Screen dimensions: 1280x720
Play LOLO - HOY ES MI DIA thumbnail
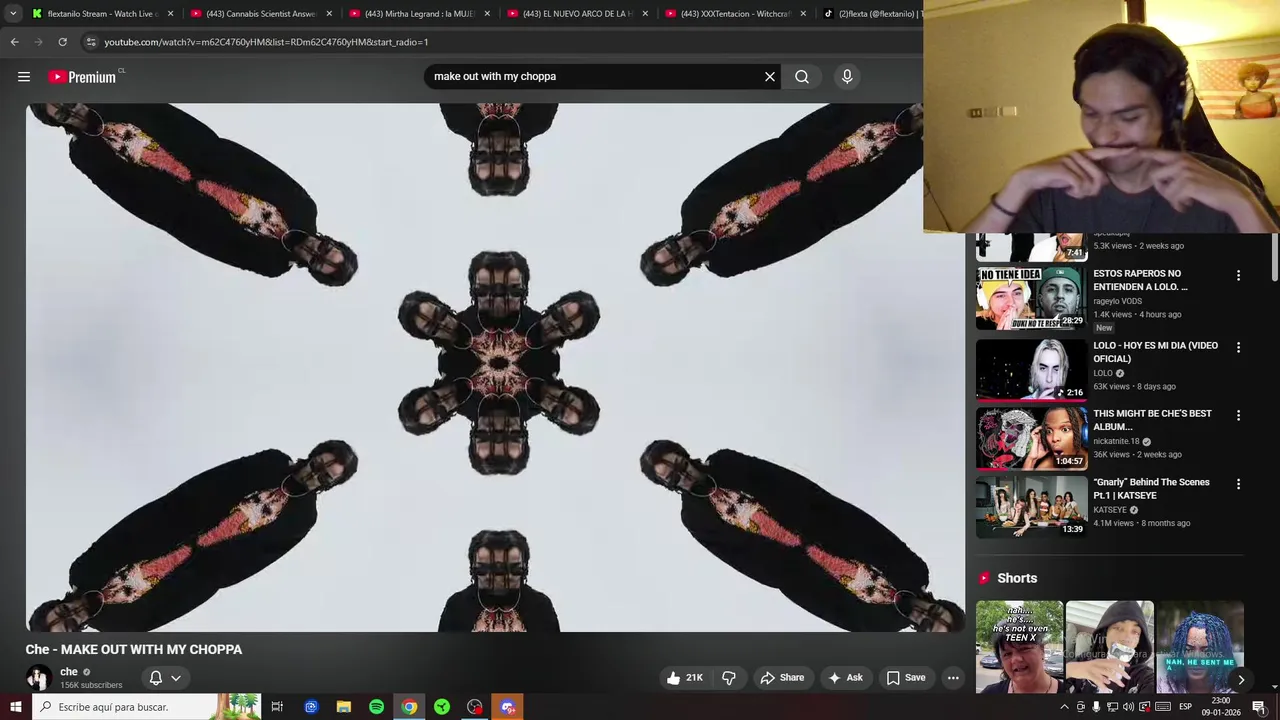(x=1031, y=370)
